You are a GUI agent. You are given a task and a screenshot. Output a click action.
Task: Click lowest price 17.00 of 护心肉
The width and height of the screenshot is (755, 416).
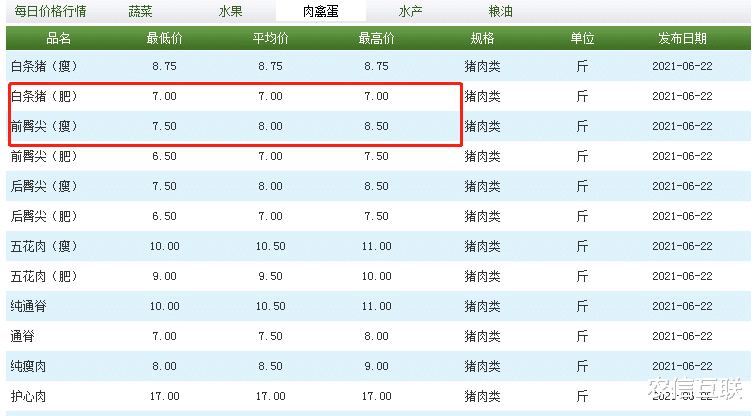click(x=165, y=396)
